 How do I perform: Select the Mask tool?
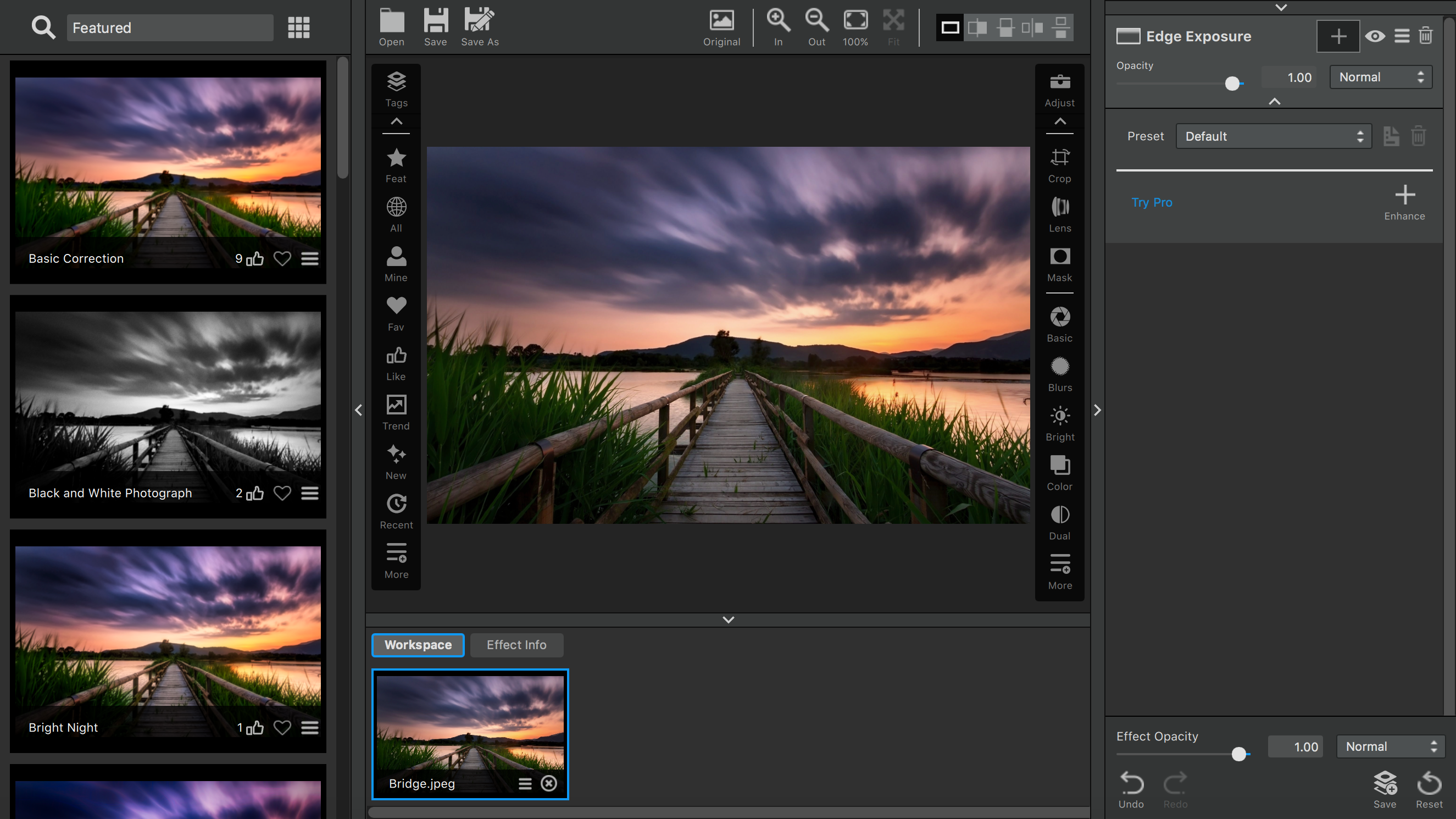point(1060,264)
